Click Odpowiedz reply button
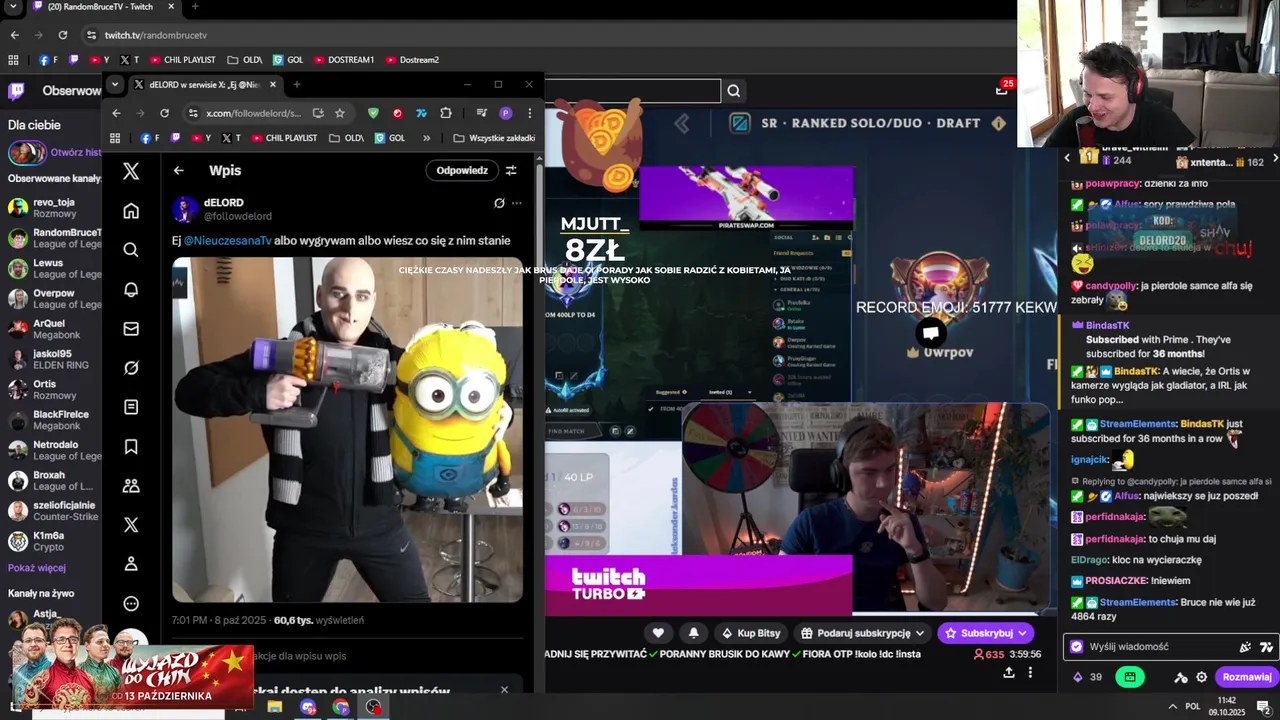 pyautogui.click(x=461, y=170)
